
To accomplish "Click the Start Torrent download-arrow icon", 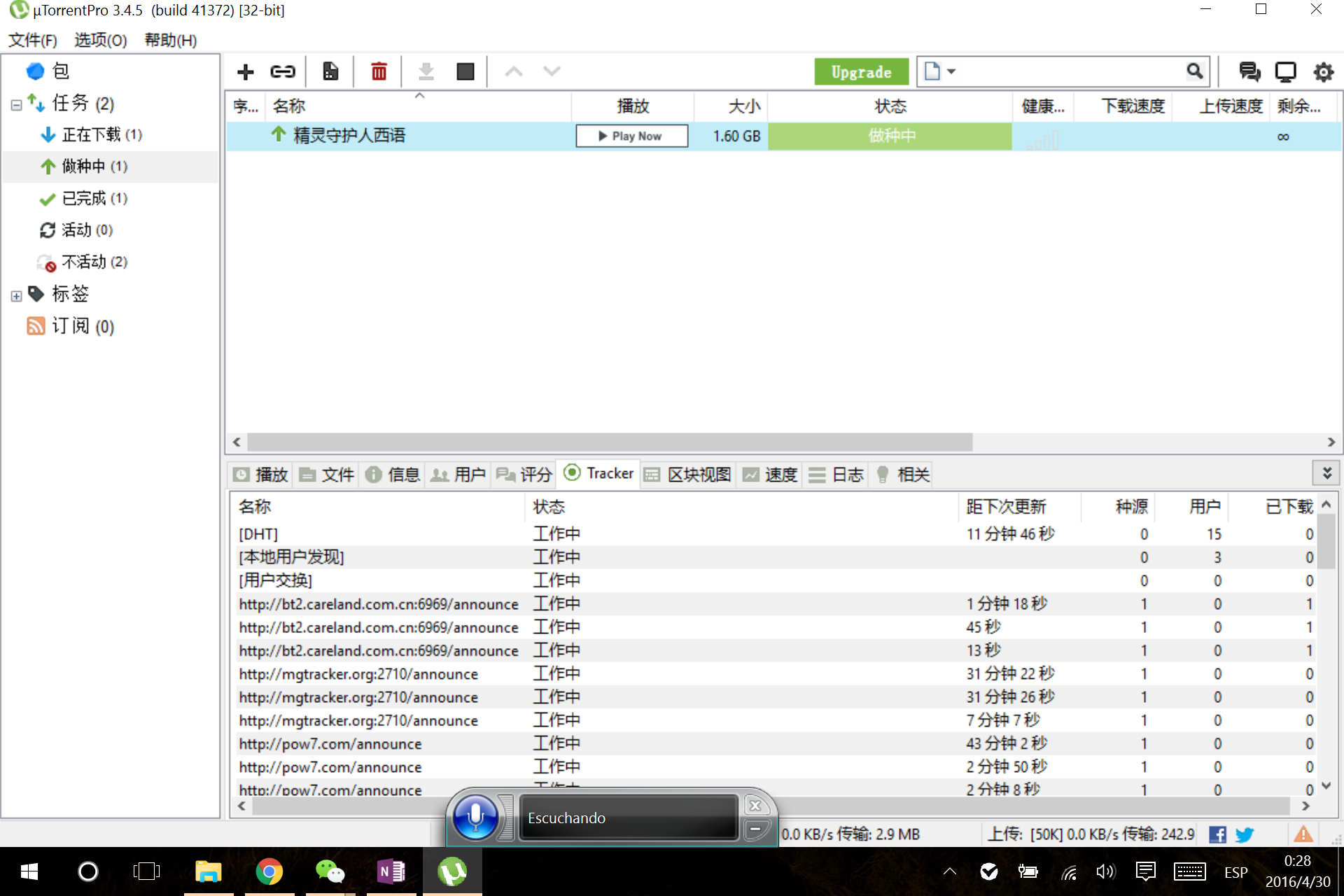I will [x=426, y=71].
